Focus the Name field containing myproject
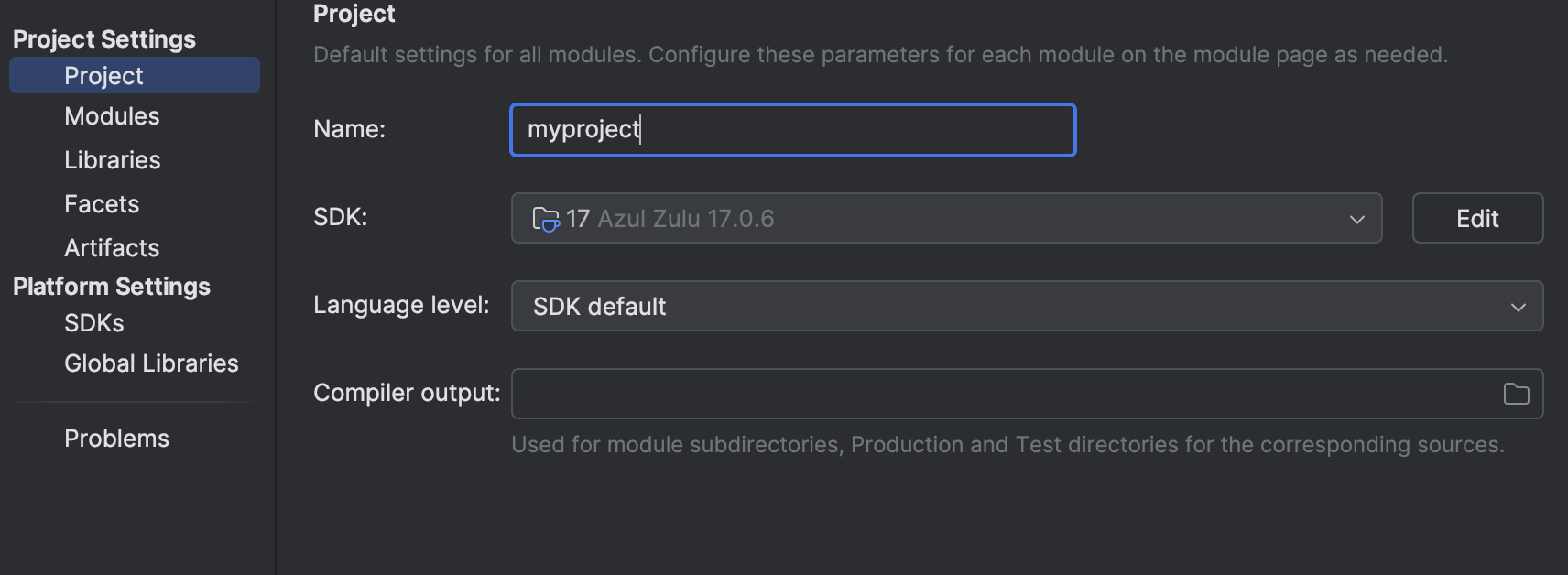Viewport: 1568px width, 575px height. 792,130
